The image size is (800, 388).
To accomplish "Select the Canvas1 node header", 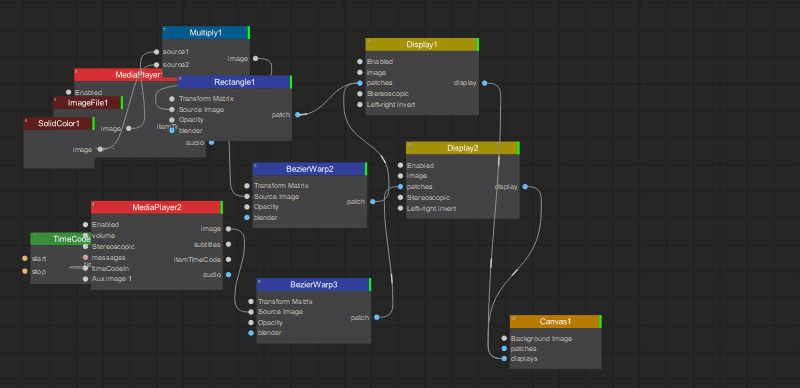I will (x=556, y=322).
